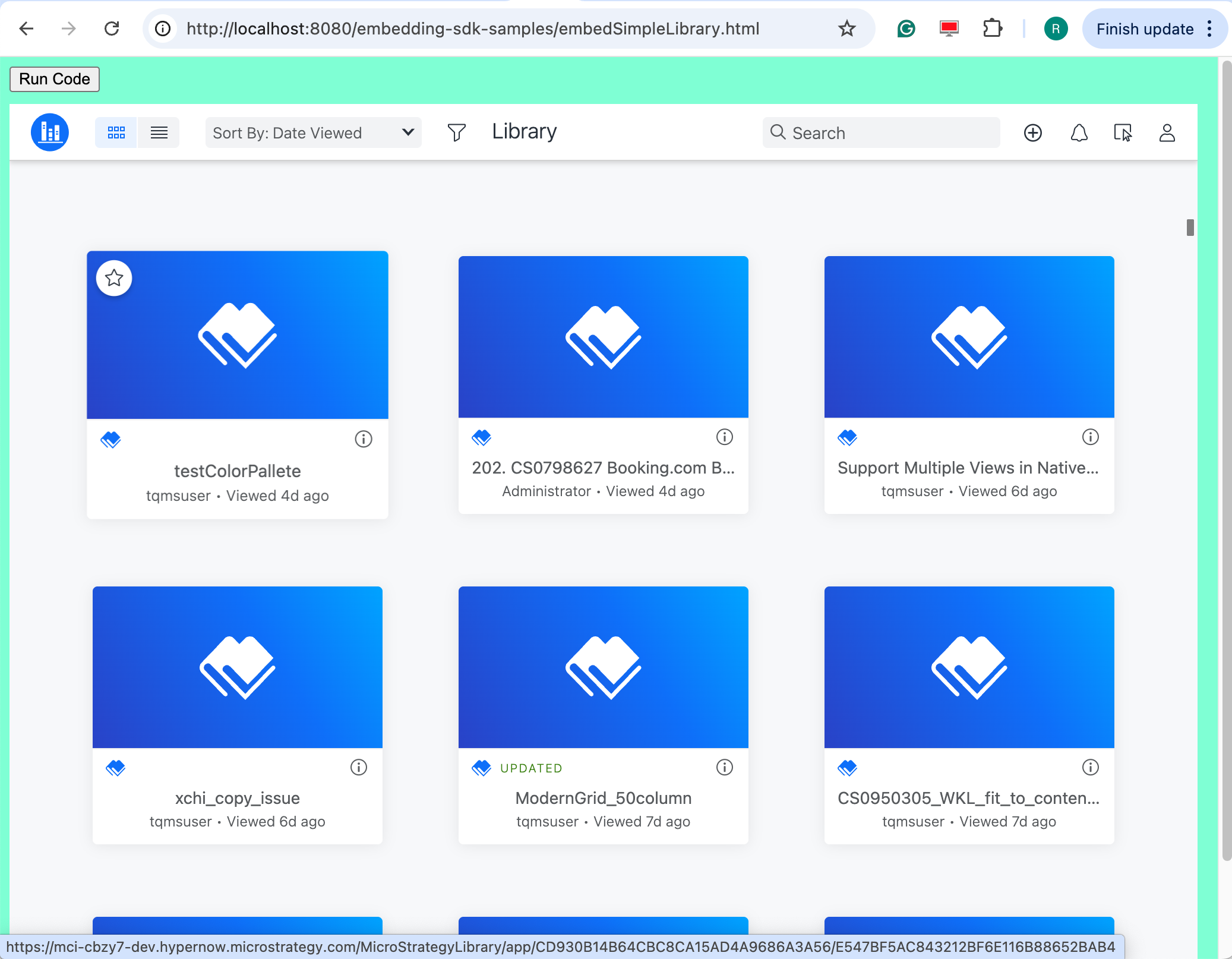Image resolution: width=1232 pixels, height=959 pixels.
Task: Switch to list view layout
Action: point(159,132)
